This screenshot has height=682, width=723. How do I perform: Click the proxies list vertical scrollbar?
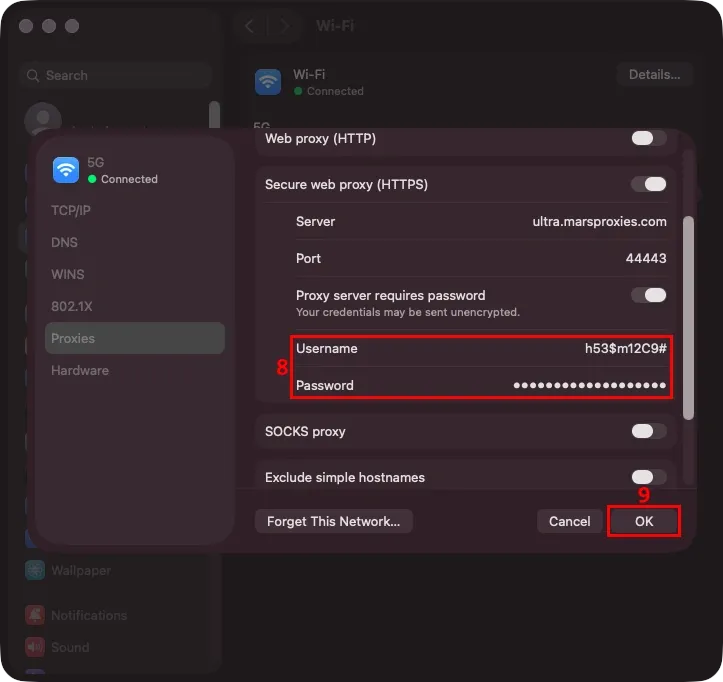[688, 318]
